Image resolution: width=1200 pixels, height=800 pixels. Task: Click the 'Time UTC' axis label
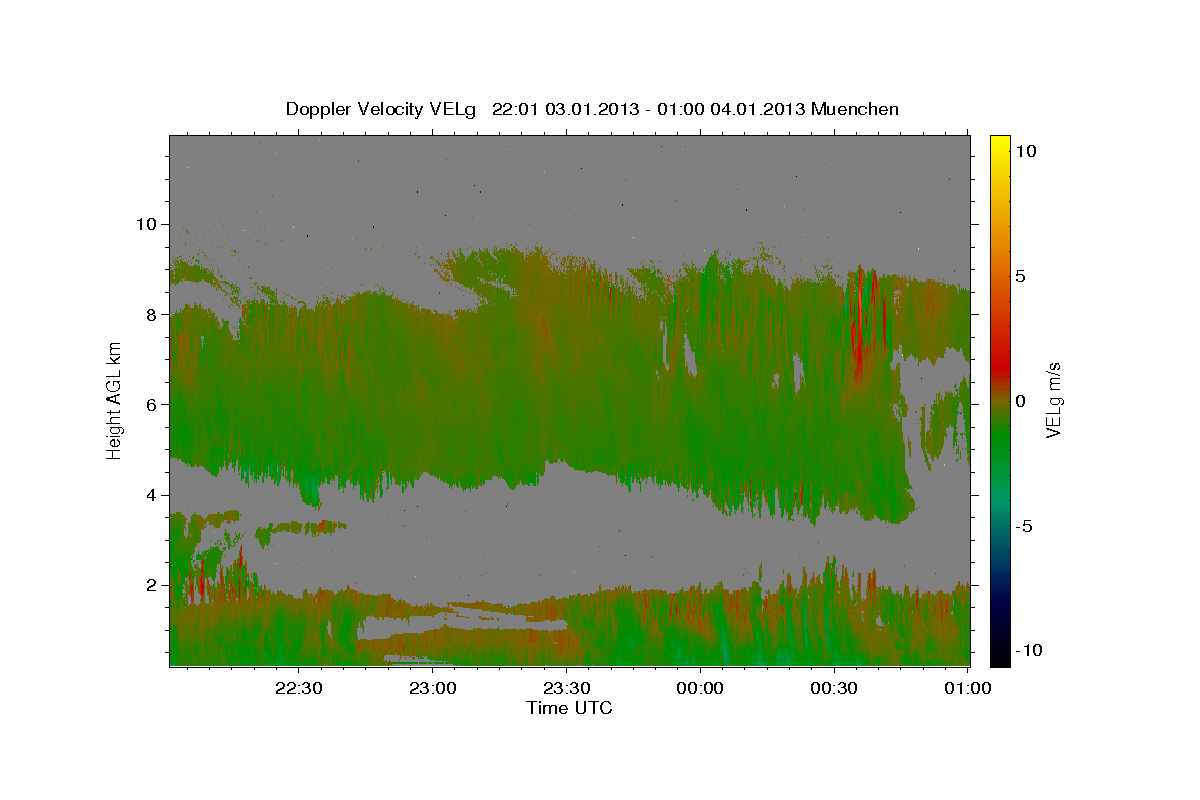[569, 708]
